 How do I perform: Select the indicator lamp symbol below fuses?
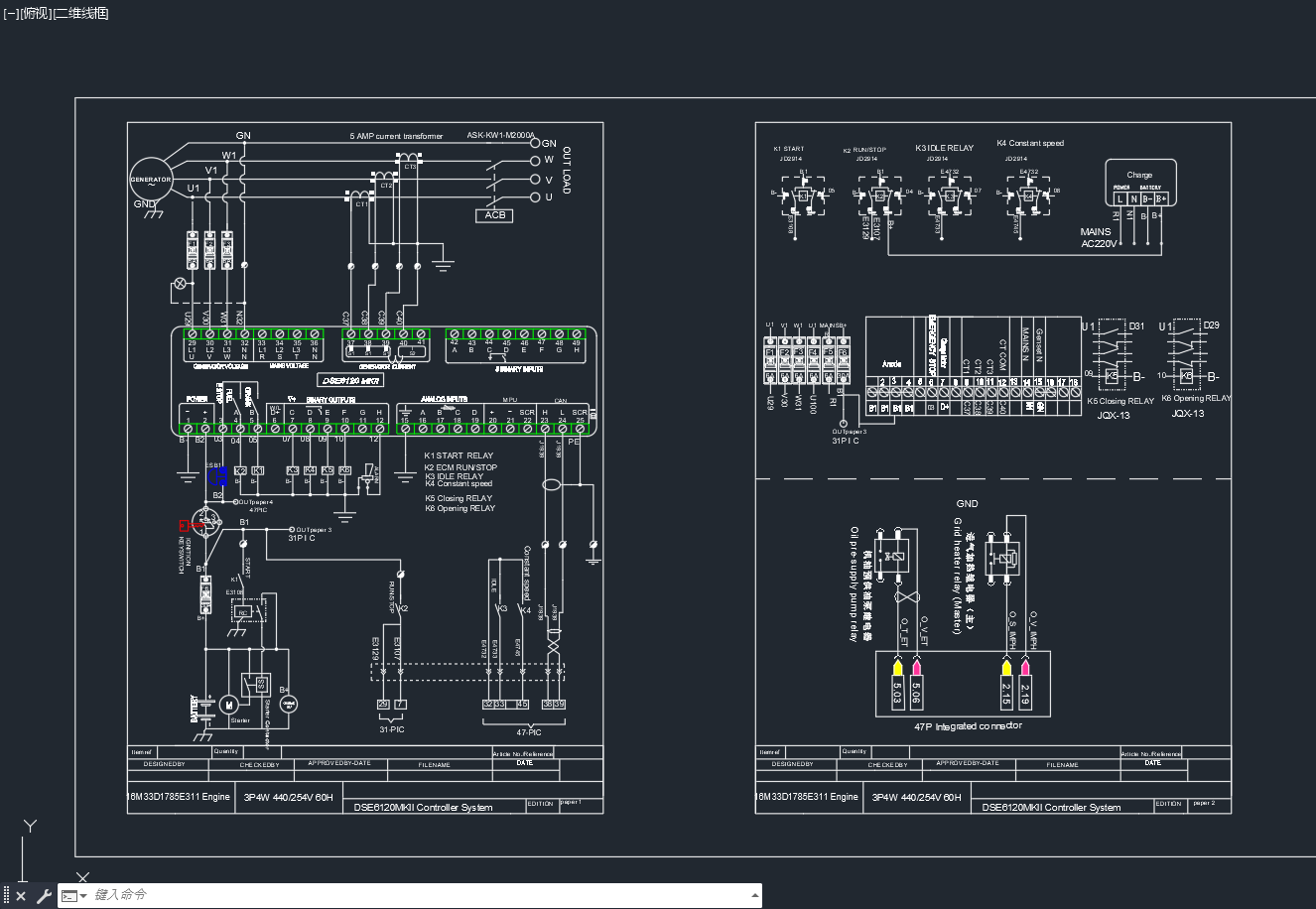coord(181,283)
